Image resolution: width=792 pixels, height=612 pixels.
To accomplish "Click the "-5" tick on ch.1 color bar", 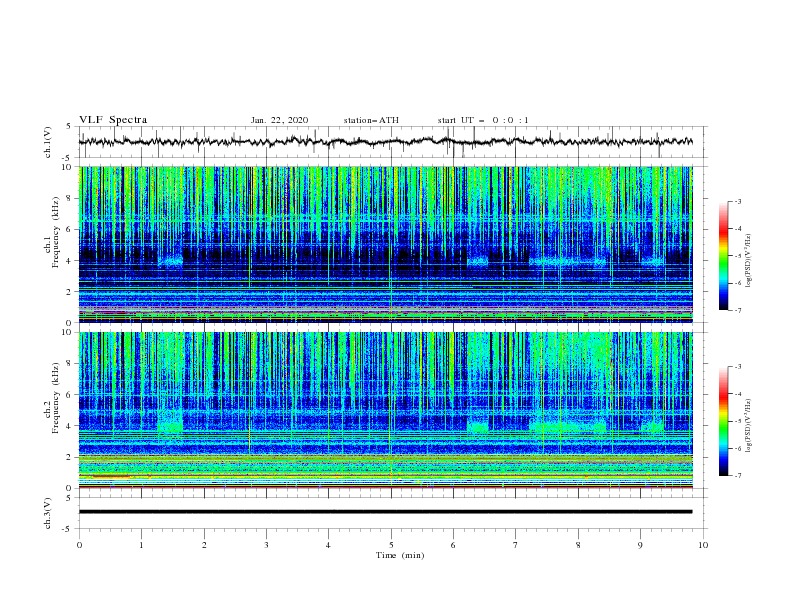I will tap(737, 256).
